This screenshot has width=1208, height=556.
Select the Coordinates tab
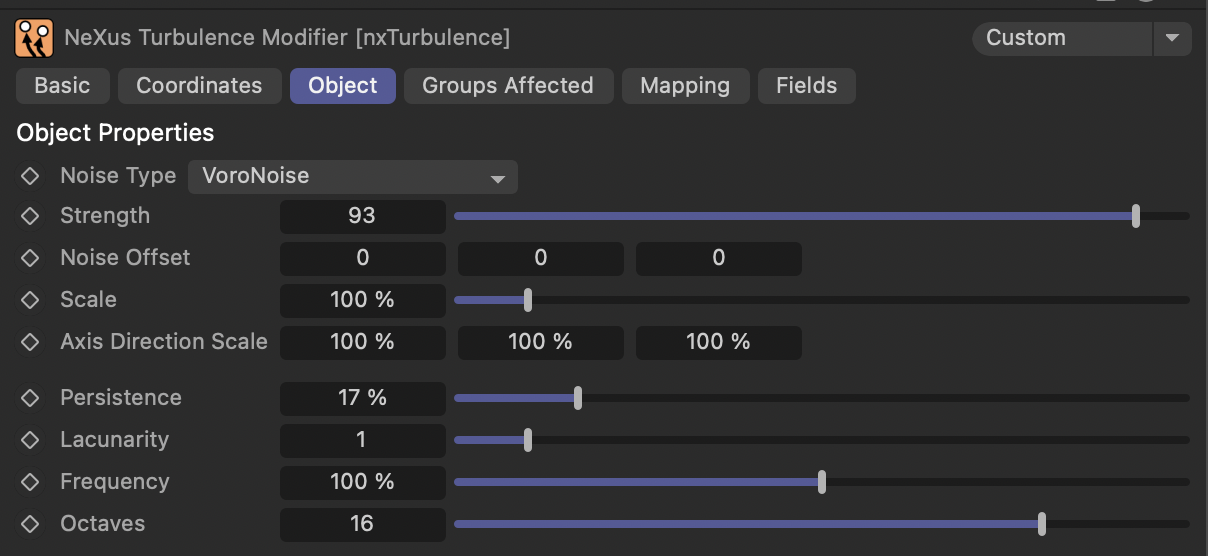click(199, 86)
